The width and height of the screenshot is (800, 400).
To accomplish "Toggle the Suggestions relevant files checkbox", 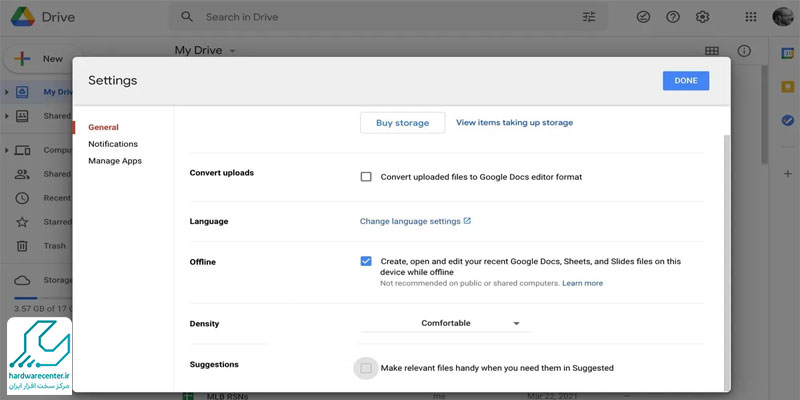I will [366, 368].
